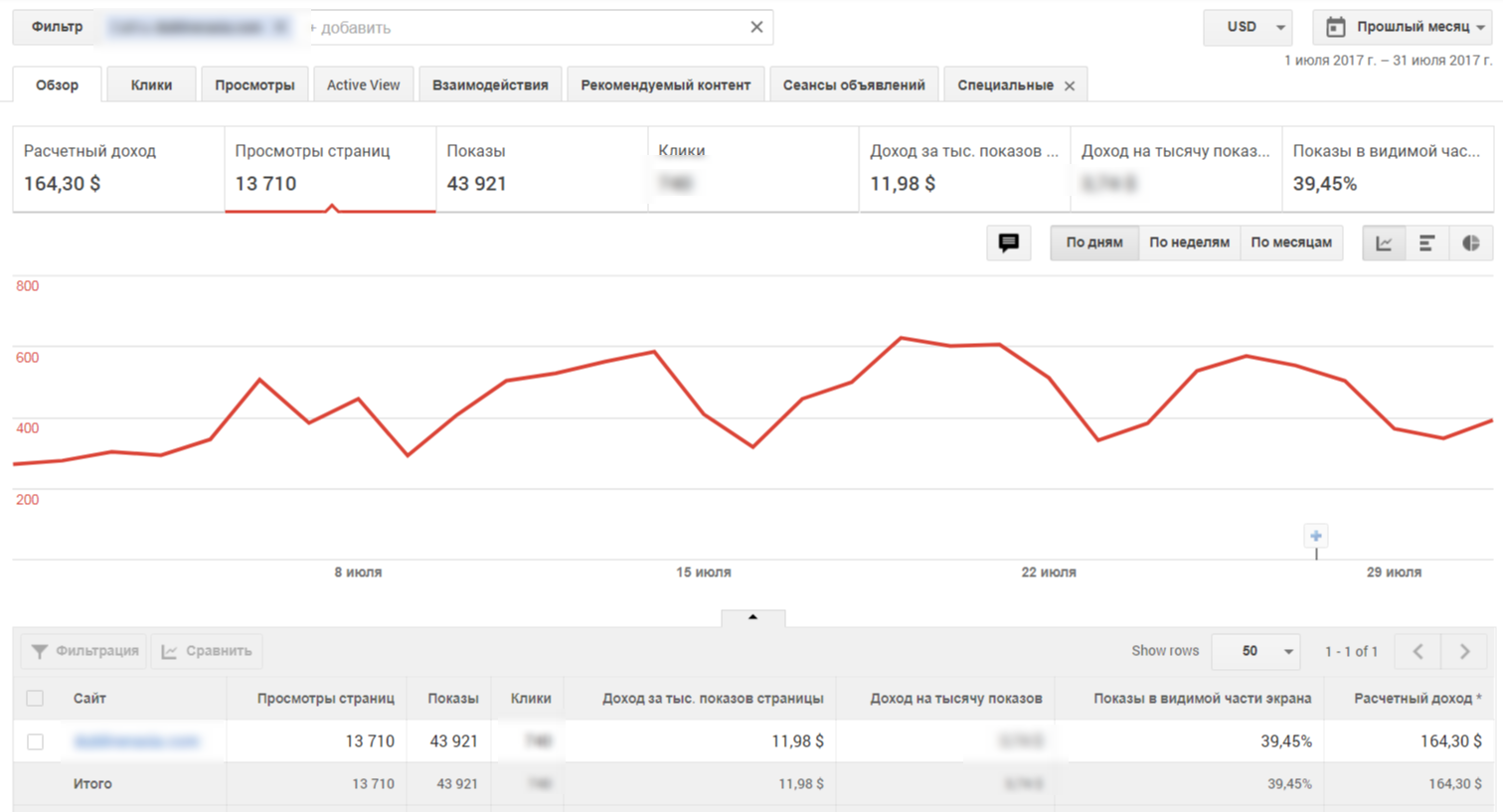Sort by Показы column header
1503x812 pixels.
pyautogui.click(x=453, y=699)
